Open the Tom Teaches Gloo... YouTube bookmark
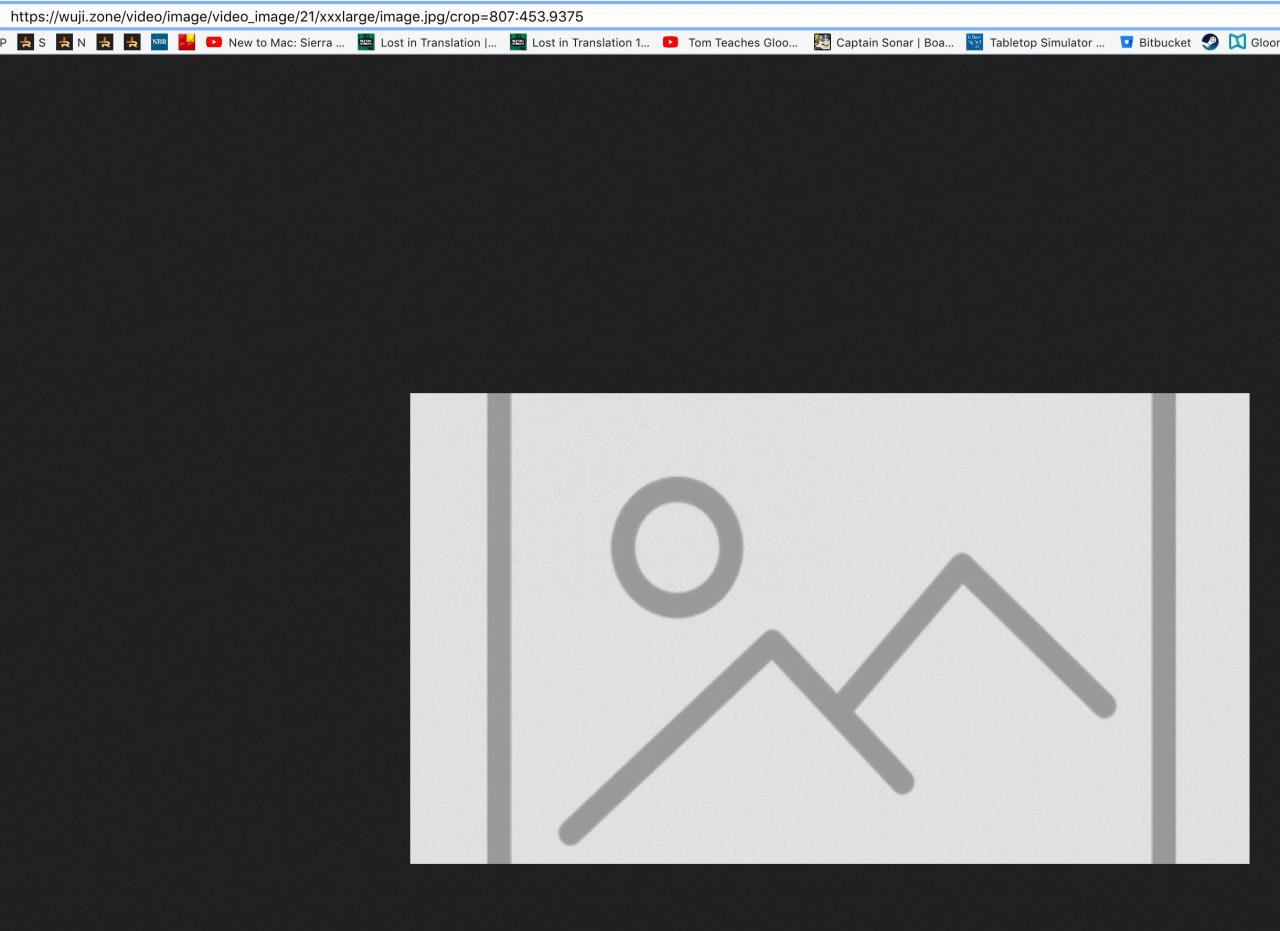The width and height of the screenshot is (1280, 931). [732, 42]
